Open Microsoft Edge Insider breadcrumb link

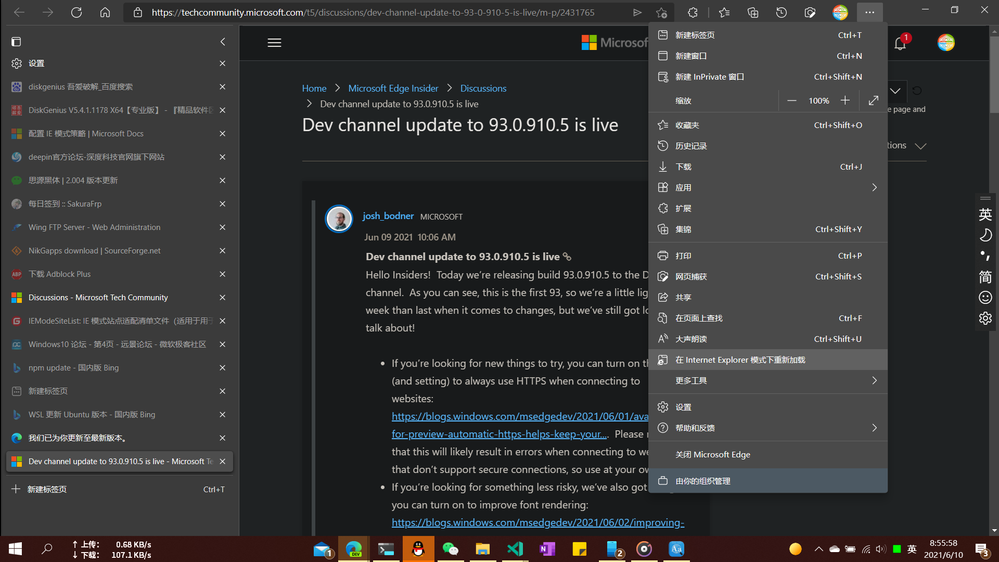click(393, 89)
